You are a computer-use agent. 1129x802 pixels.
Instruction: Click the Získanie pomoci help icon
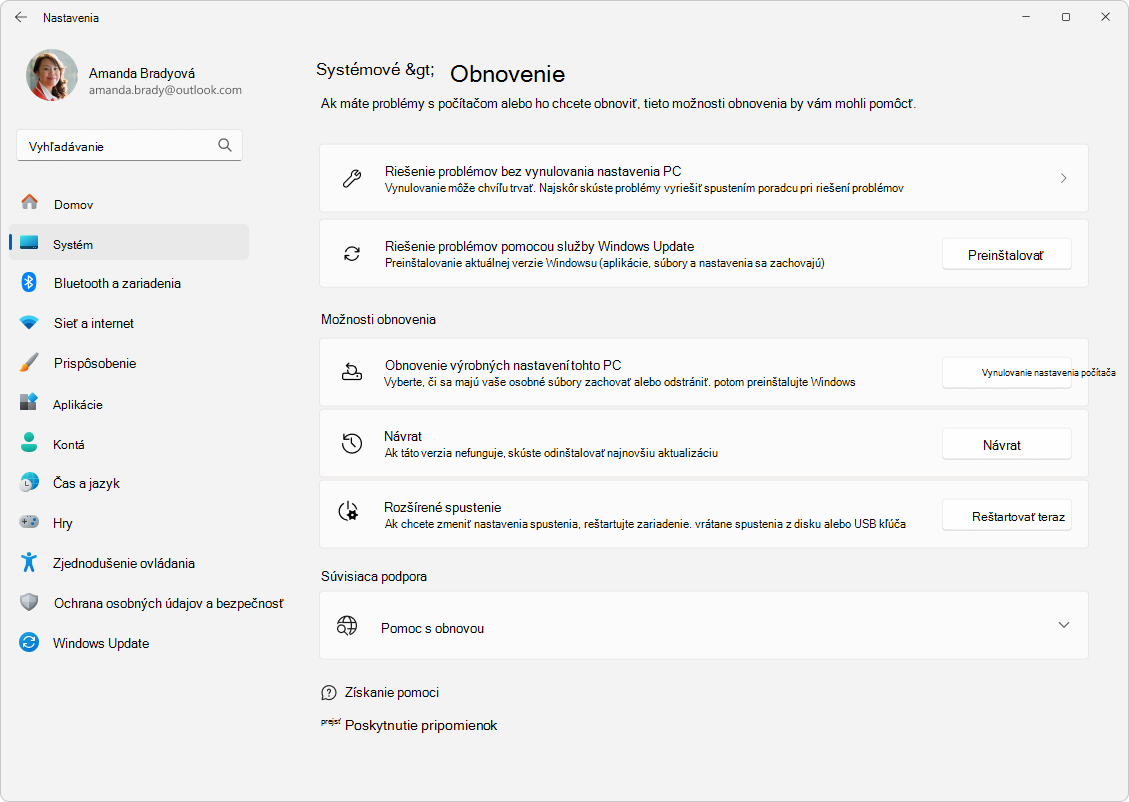pyautogui.click(x=329, y=693)
